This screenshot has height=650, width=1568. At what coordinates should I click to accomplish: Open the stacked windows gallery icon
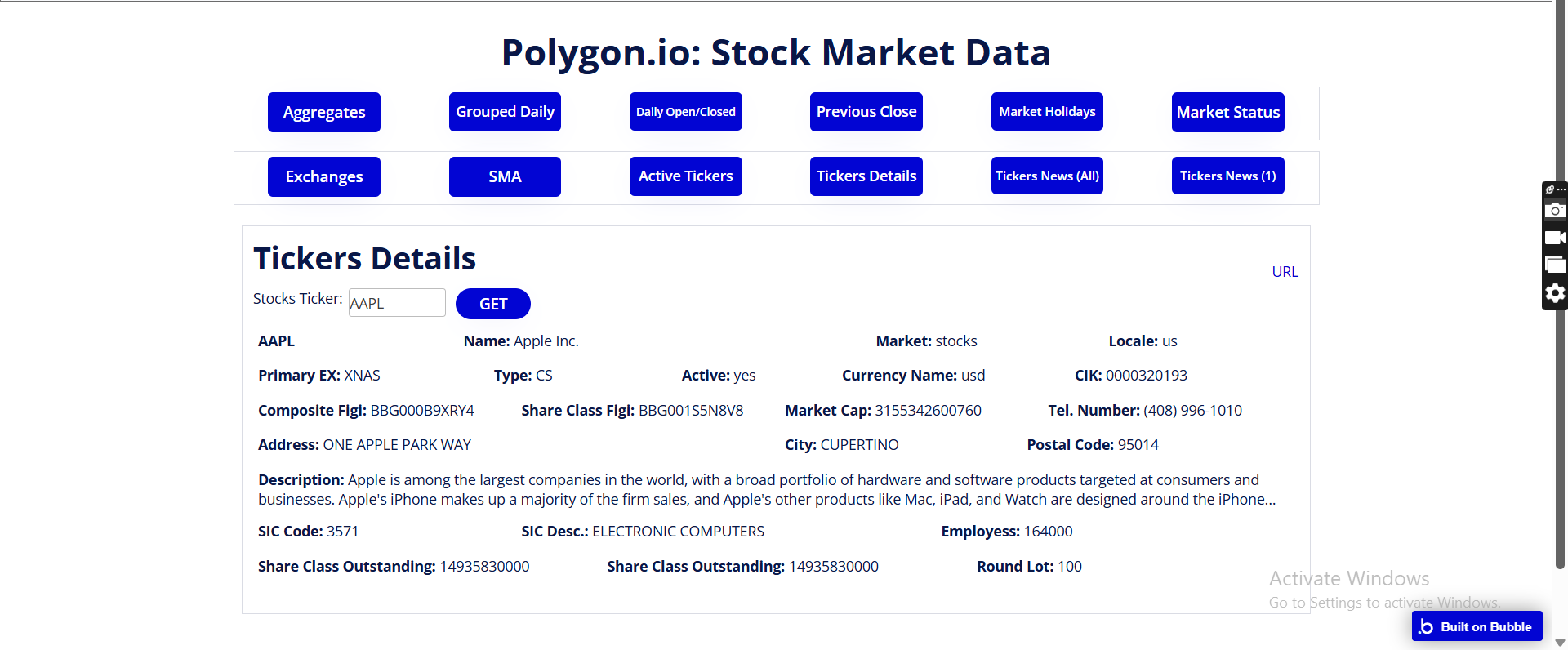tap(1555, 265)
